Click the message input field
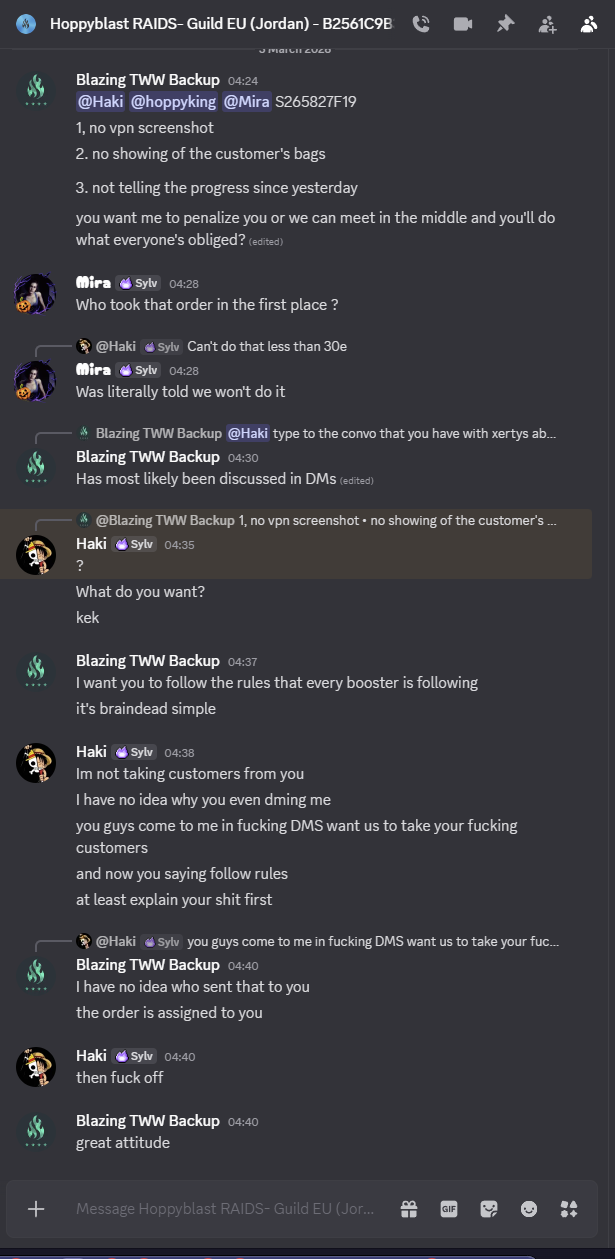 click(230, 1209)
